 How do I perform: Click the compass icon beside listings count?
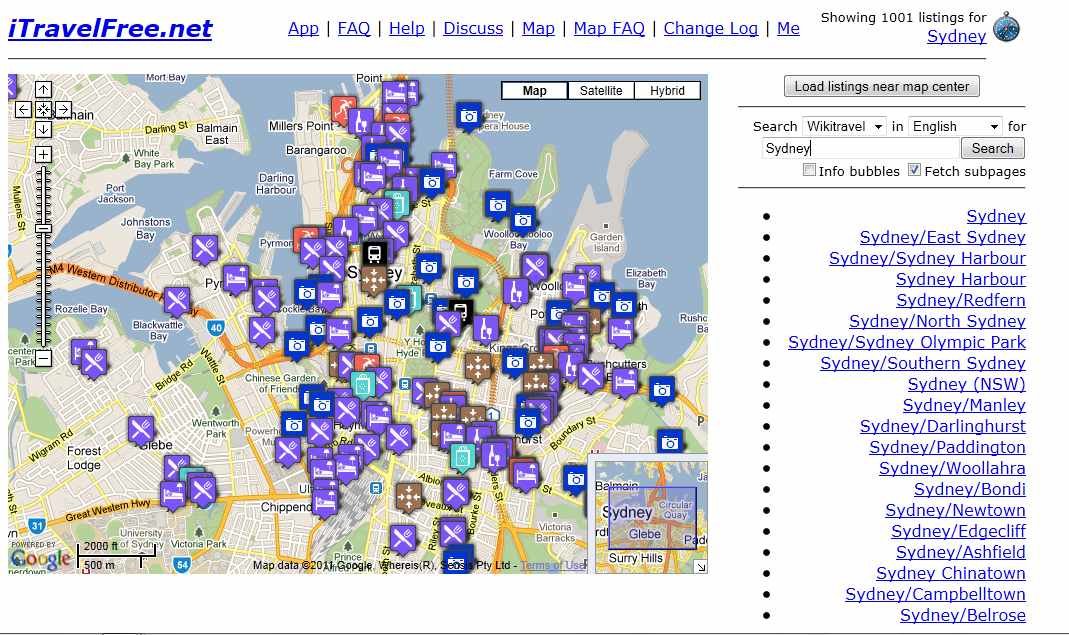click(1006, 28)
